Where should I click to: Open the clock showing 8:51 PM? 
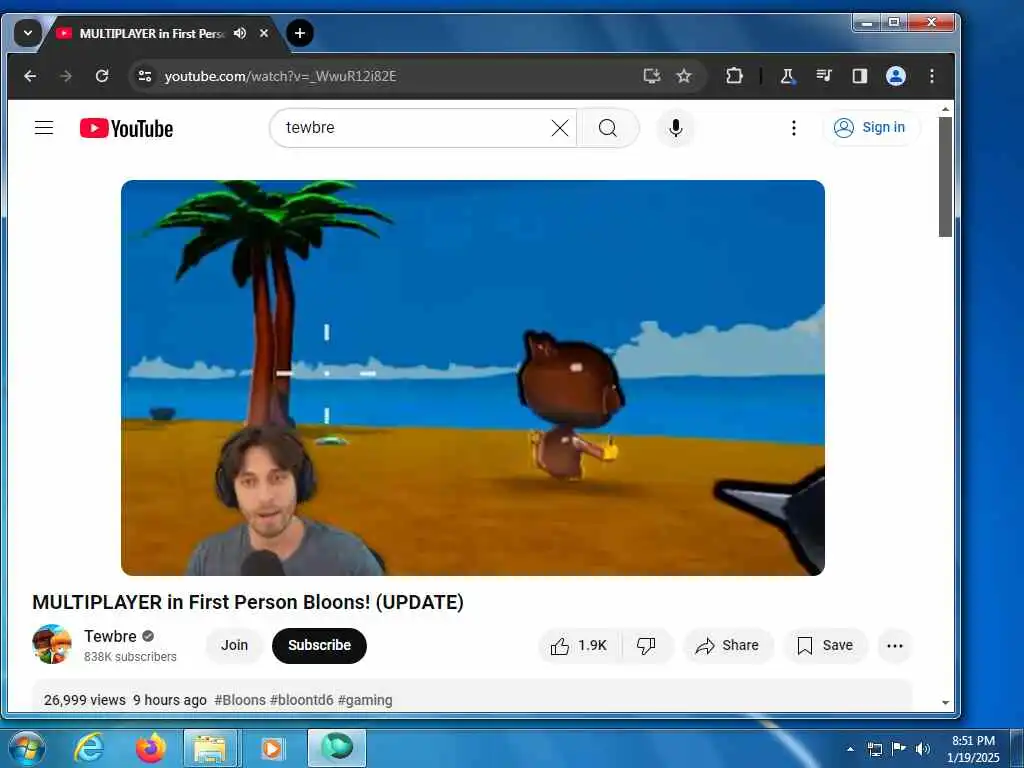point(973,749)
